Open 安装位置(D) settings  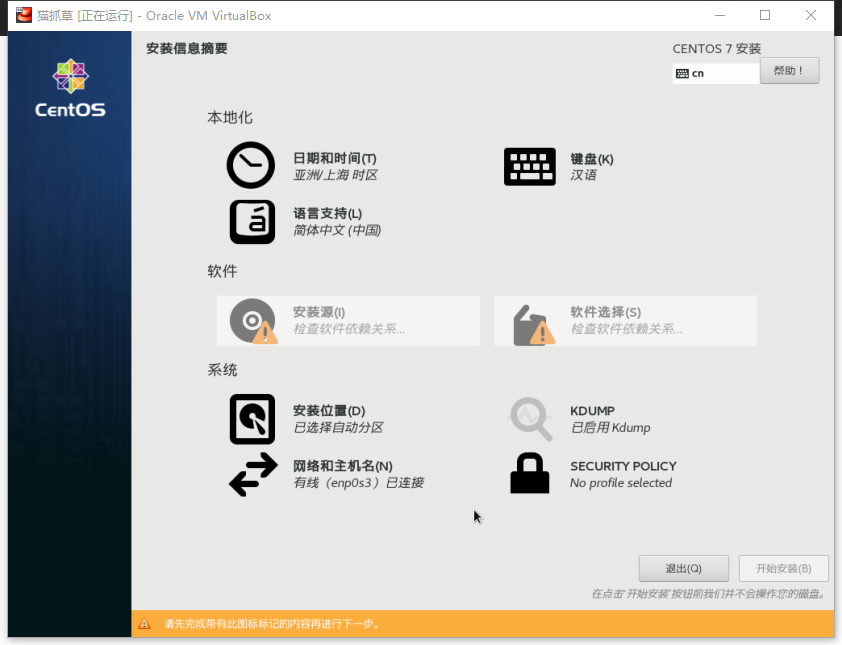tap(329, 411)
